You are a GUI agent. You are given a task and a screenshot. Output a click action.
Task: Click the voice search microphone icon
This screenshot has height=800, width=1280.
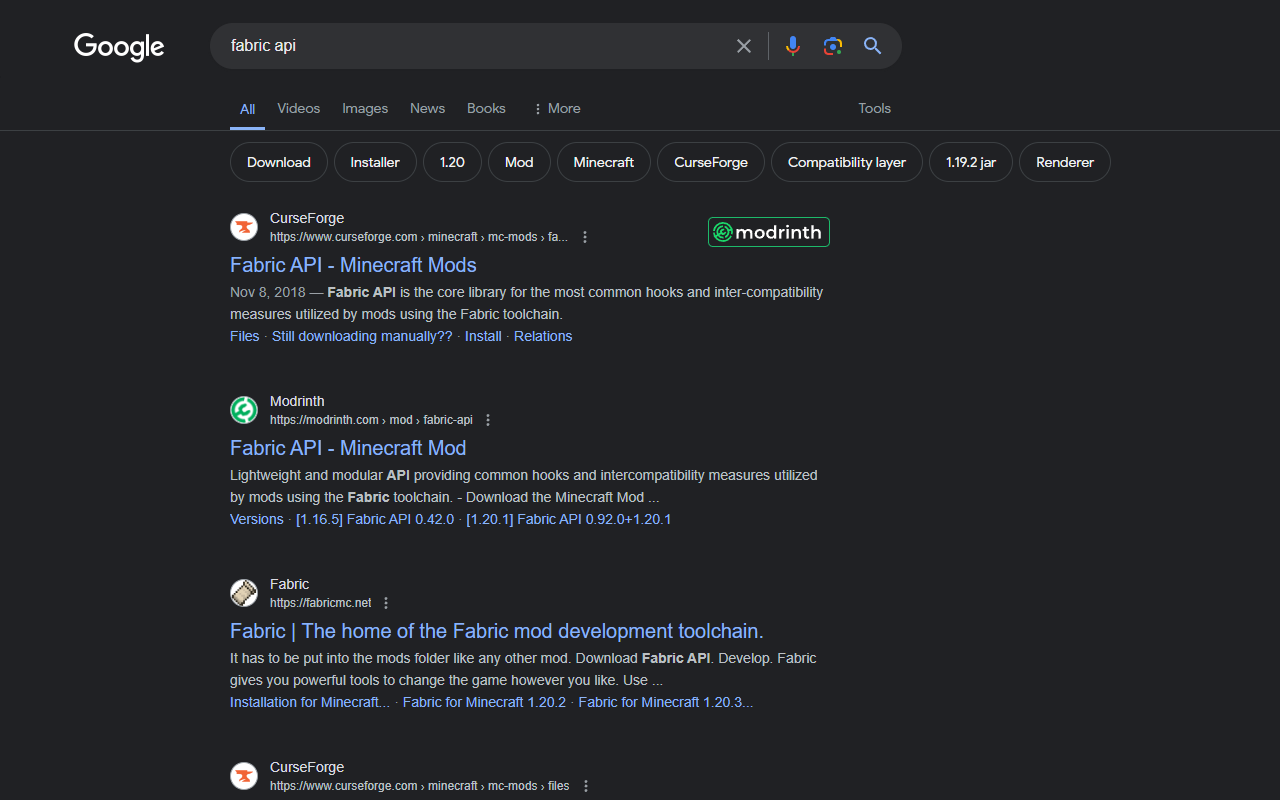click(x=792, y=46)
